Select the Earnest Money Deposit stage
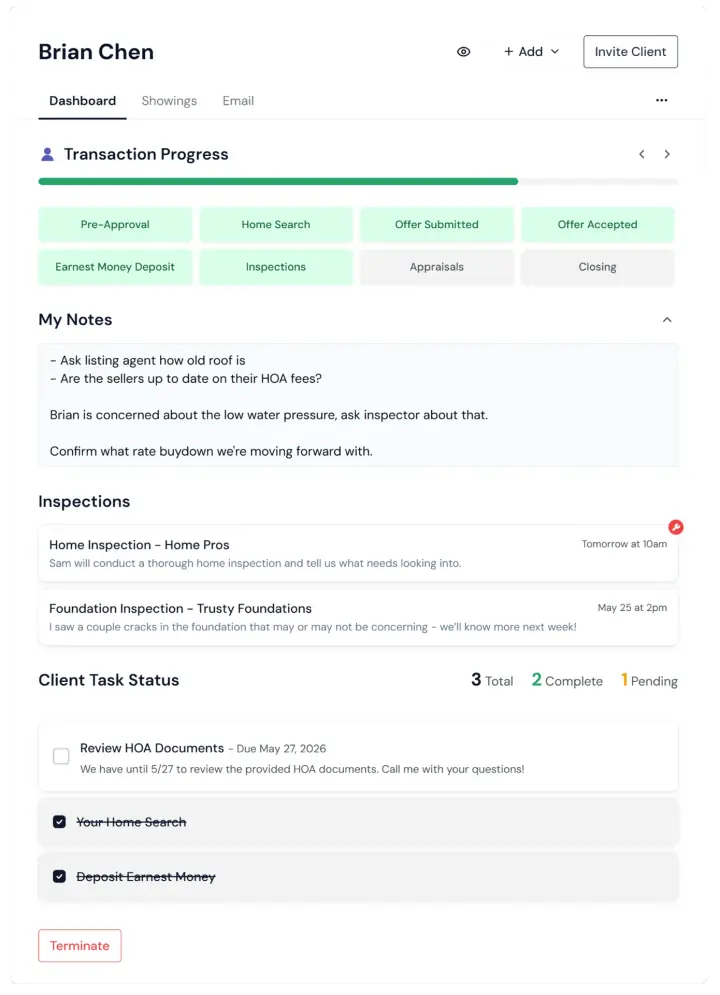 pos(115,267)
